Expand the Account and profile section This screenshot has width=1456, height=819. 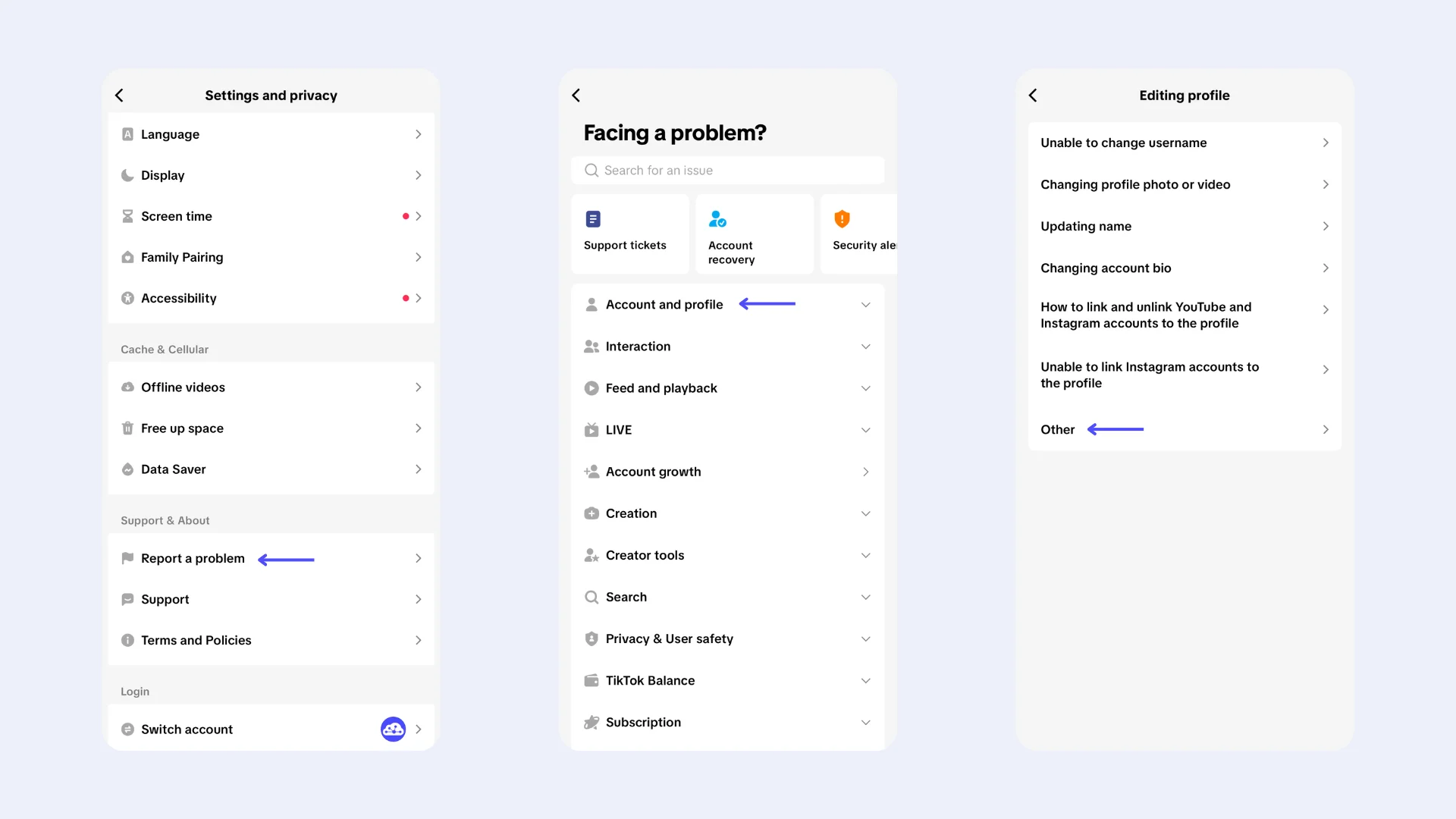(728, 305)
